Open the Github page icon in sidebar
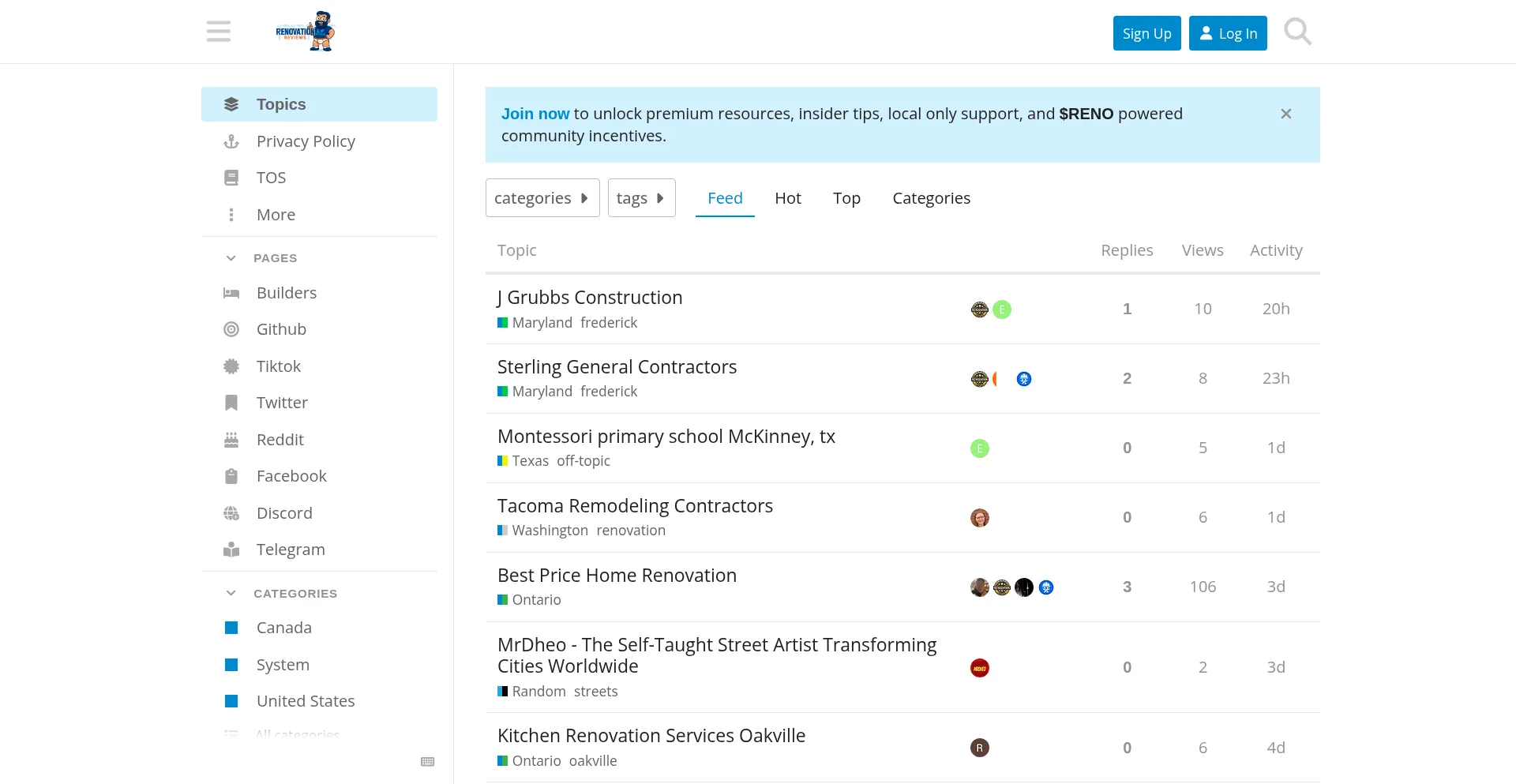This screenshot has height=784, width=1516. (231, 329)
